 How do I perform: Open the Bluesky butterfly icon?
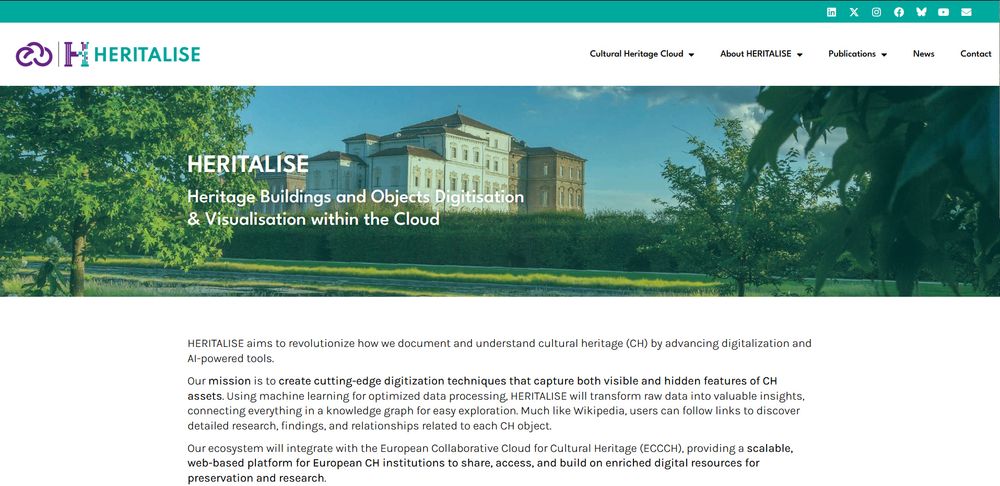pyautogui.click(x=921, y=12)
